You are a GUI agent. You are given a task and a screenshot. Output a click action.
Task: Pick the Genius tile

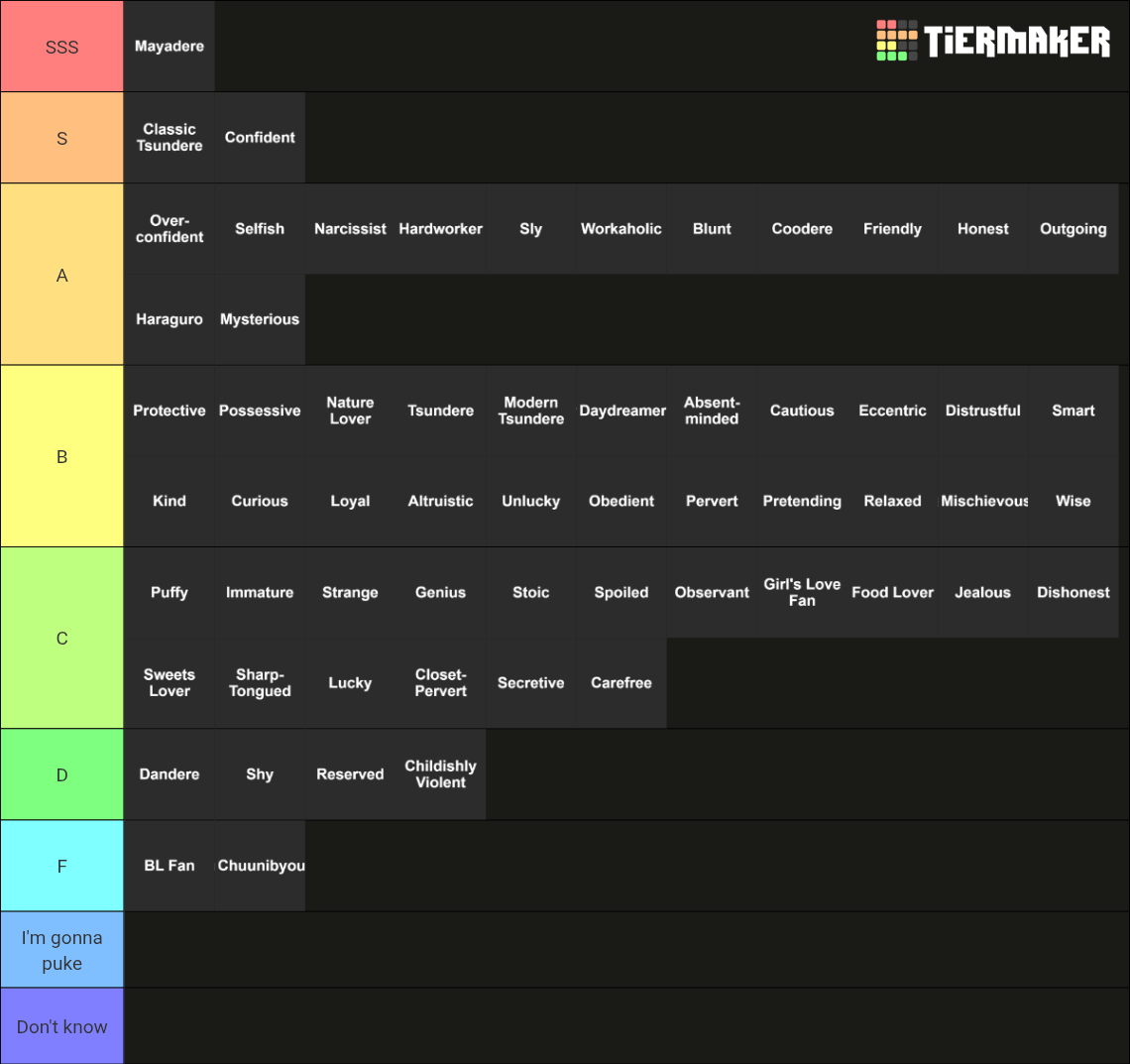point(441,592)
